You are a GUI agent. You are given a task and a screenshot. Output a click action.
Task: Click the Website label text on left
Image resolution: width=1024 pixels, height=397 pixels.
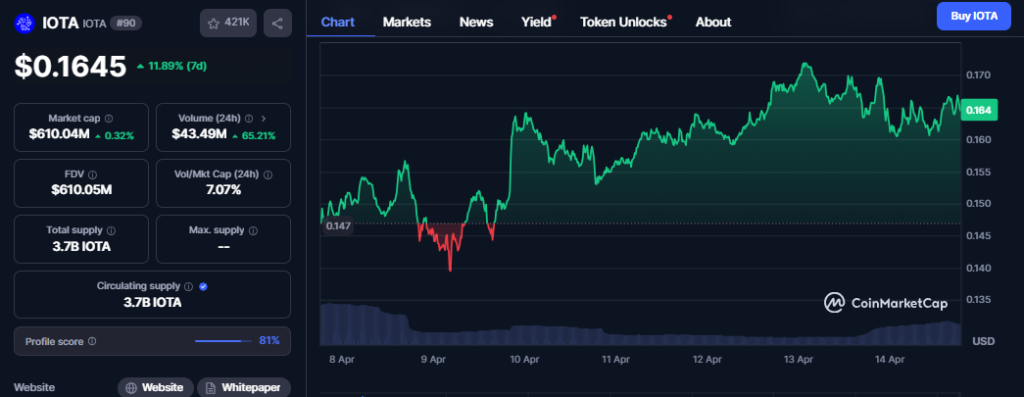34,387
